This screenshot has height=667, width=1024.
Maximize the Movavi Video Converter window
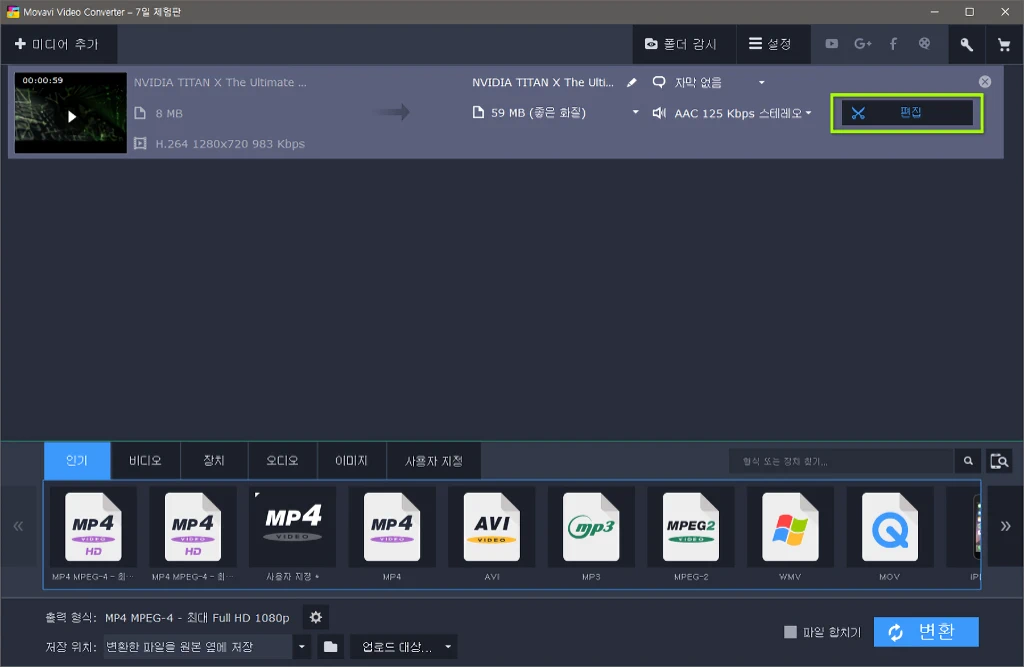tap(970, 12)
